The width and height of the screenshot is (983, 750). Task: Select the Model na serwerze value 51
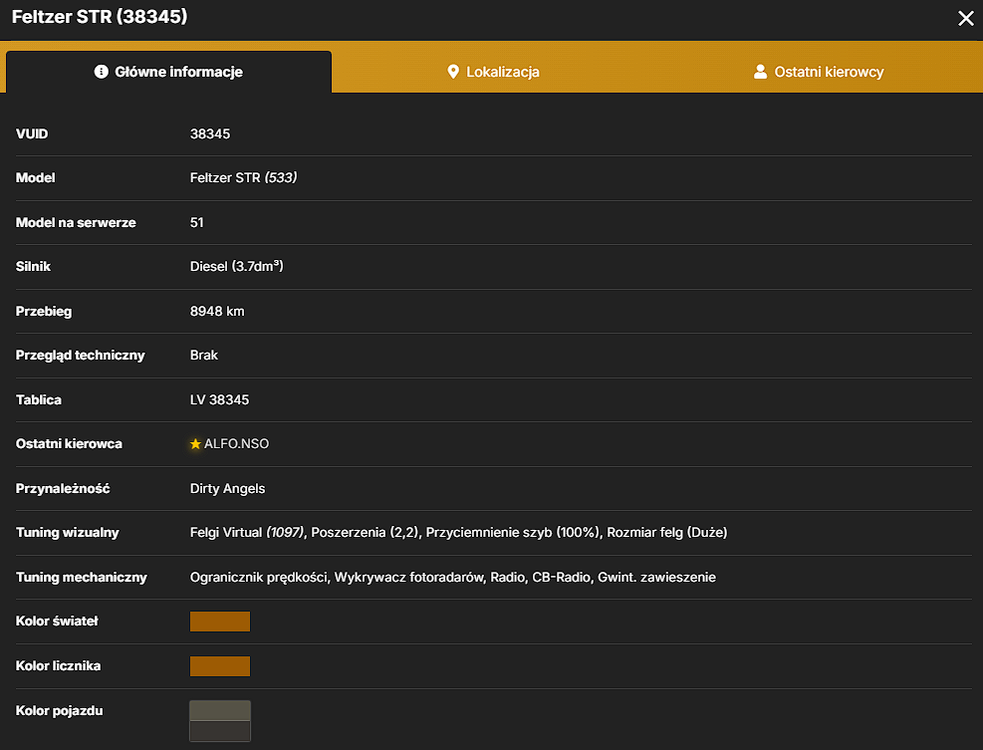197,223
